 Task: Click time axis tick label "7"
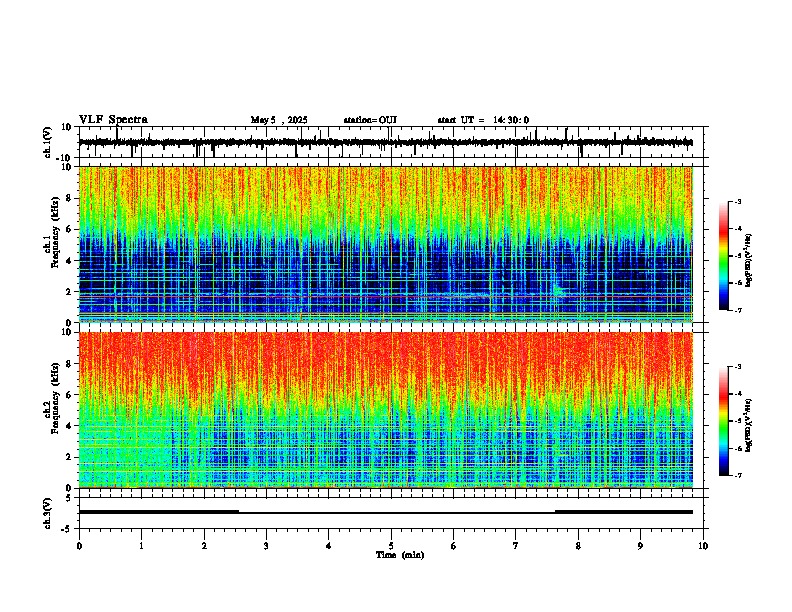pyautogui.click(x=516, y=546)
